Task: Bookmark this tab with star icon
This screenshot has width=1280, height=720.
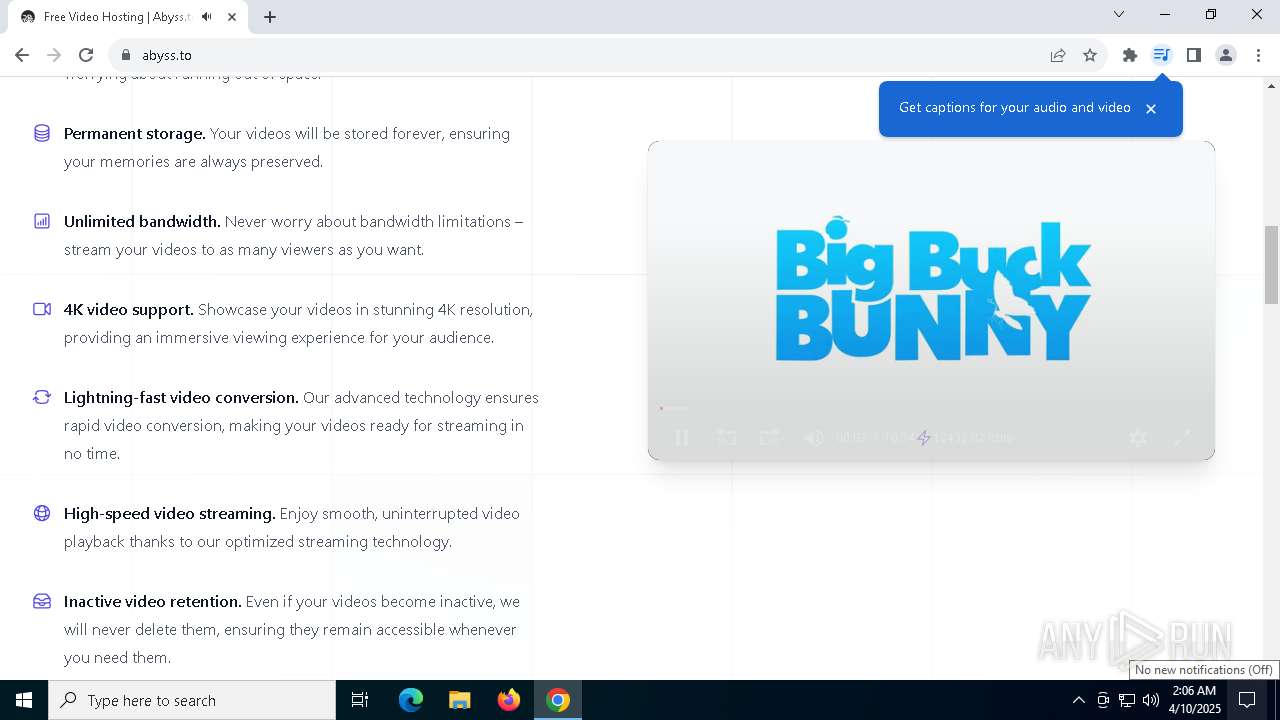Action: (x=1090, y=55)
